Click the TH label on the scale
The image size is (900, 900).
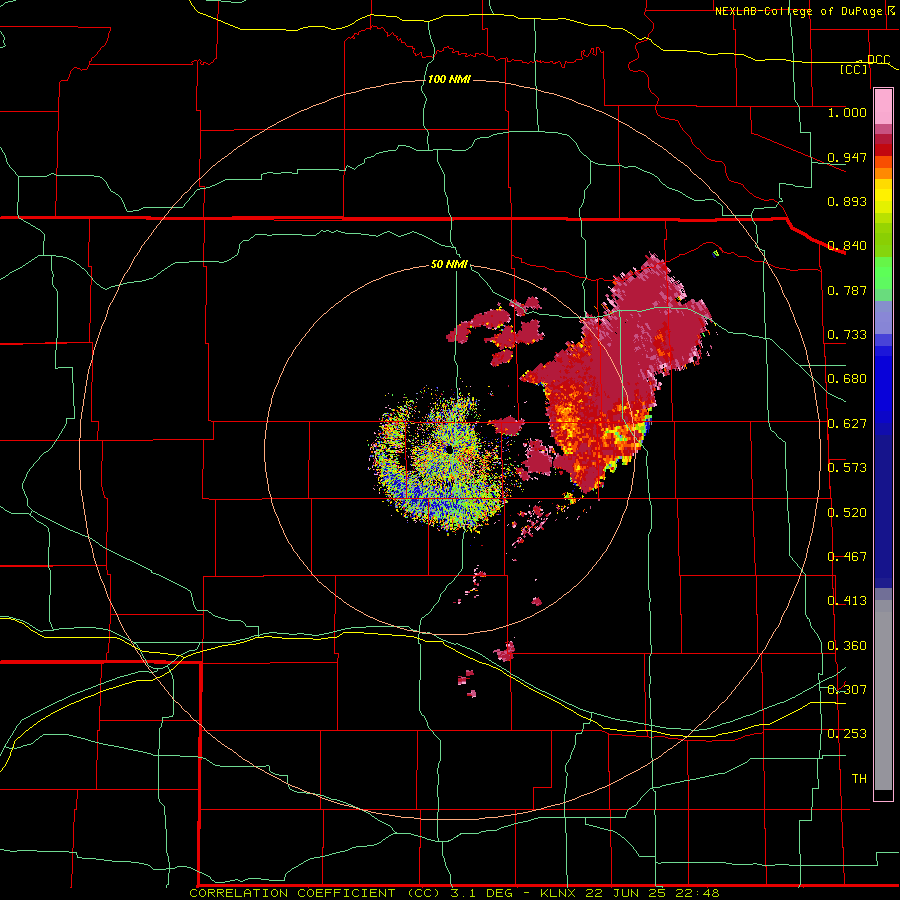coord(859,779)
